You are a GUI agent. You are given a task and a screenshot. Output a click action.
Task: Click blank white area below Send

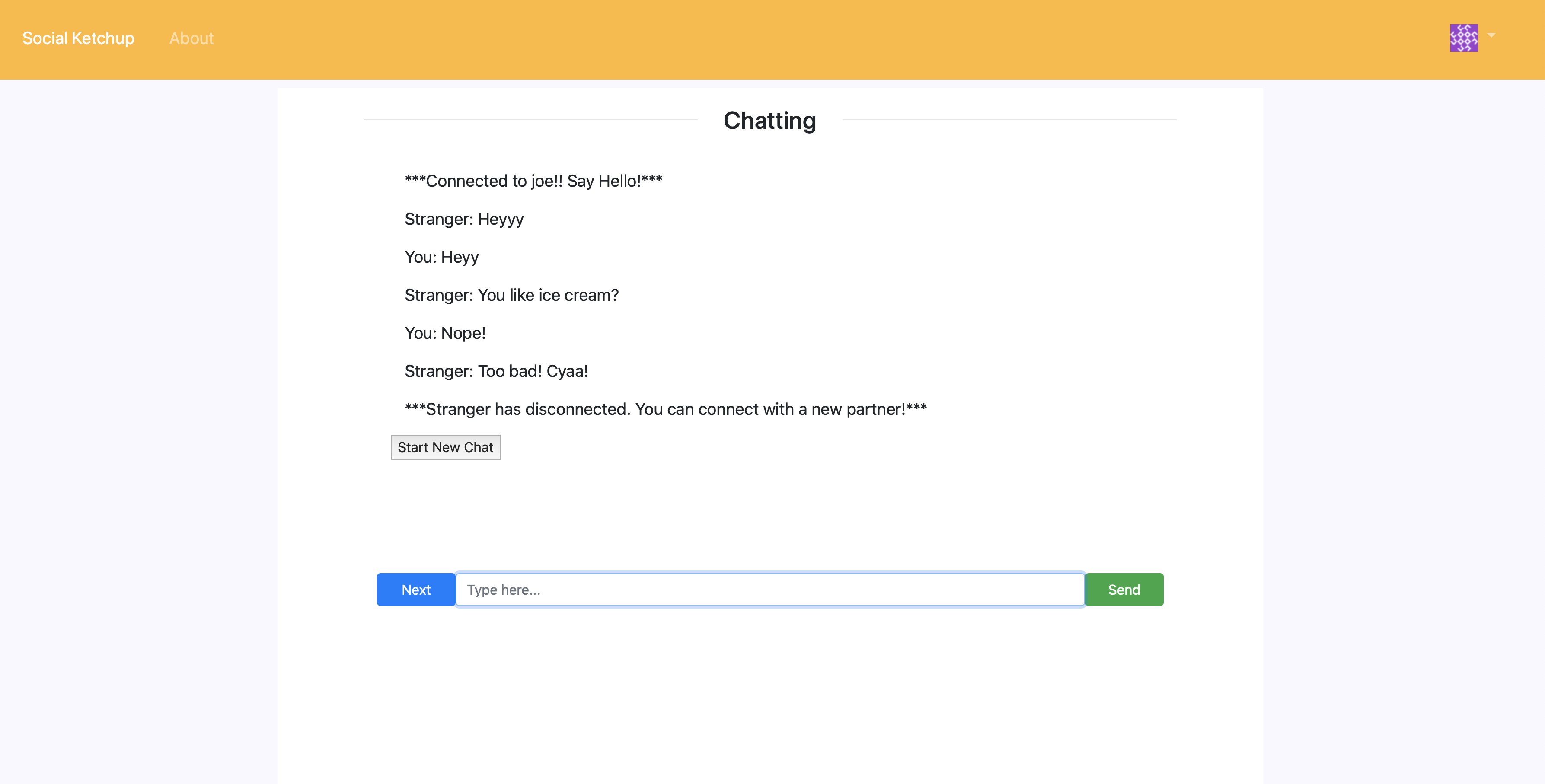[1124, 690]
